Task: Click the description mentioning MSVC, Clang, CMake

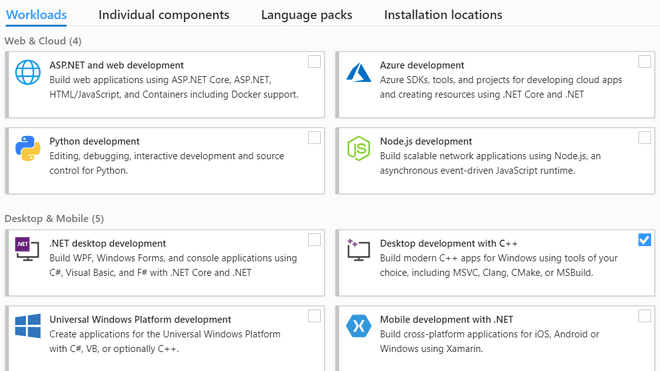Action: pyautogui.click(x=499, y=265)
